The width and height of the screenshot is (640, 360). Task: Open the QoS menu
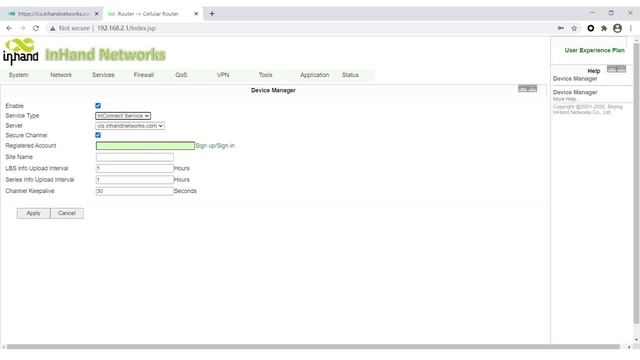181,75
